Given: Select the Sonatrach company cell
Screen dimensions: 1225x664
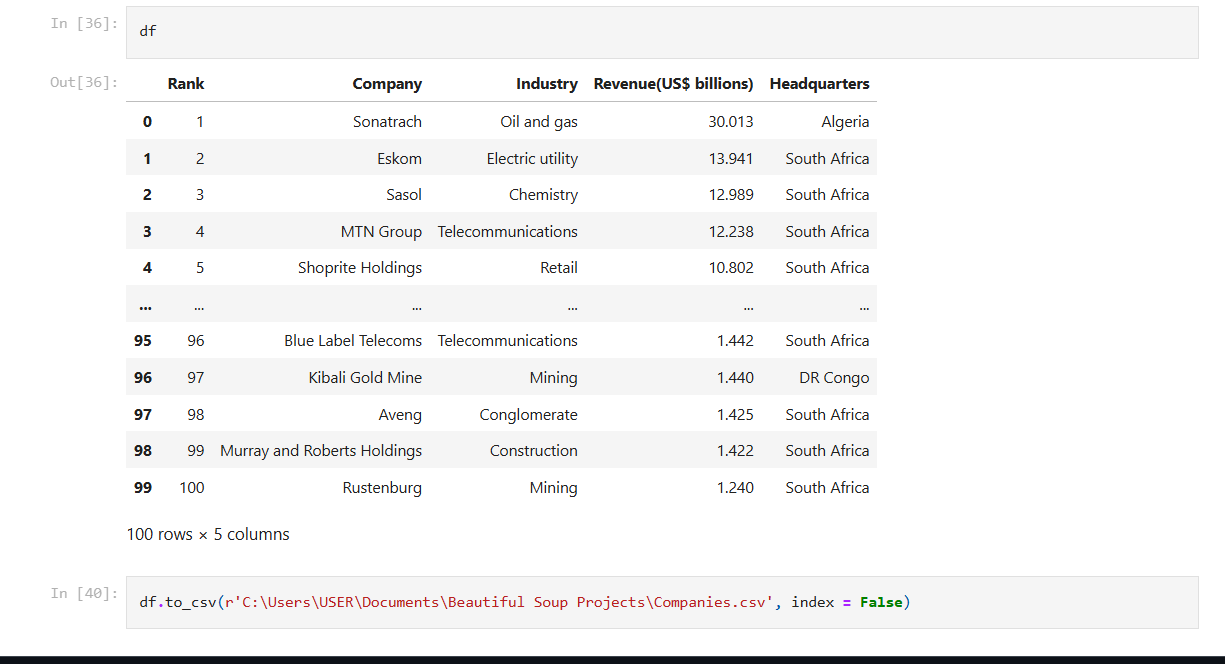Looking at the screenshot, I should click(x=387, y=122).
